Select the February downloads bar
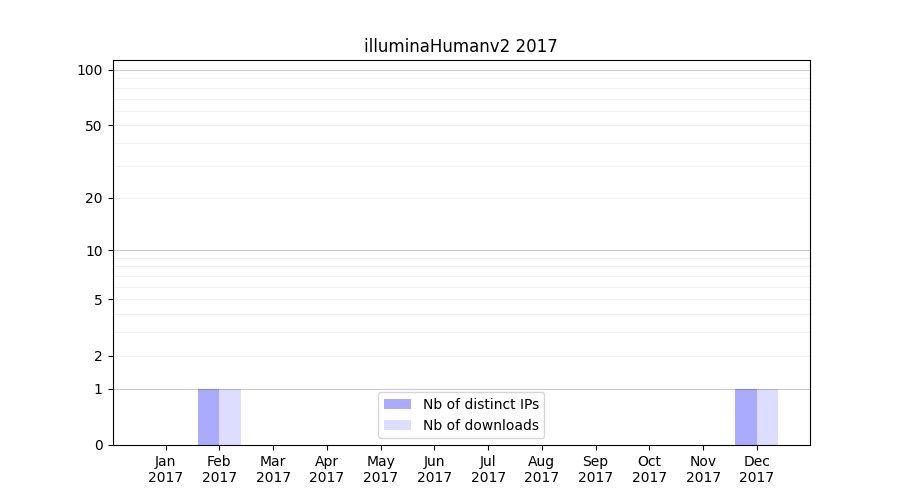The height and width of the screenshot is (500, 900). (x=230, y=417)
